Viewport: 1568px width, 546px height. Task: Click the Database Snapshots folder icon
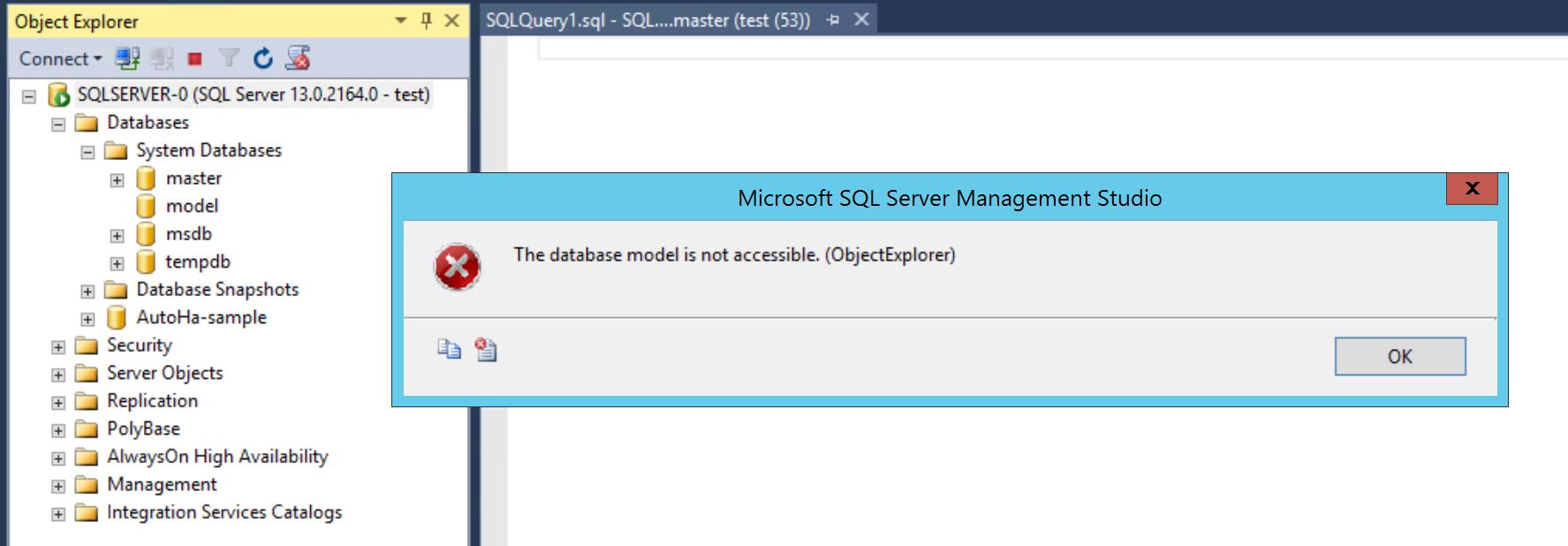click(x=116, y=290)
